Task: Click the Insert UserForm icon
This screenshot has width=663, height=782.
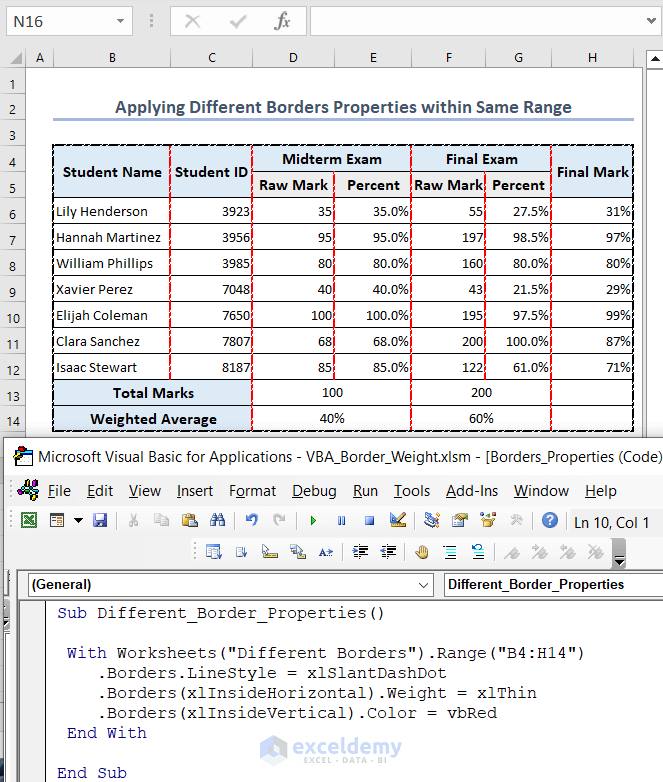Action: pos(57,521)
